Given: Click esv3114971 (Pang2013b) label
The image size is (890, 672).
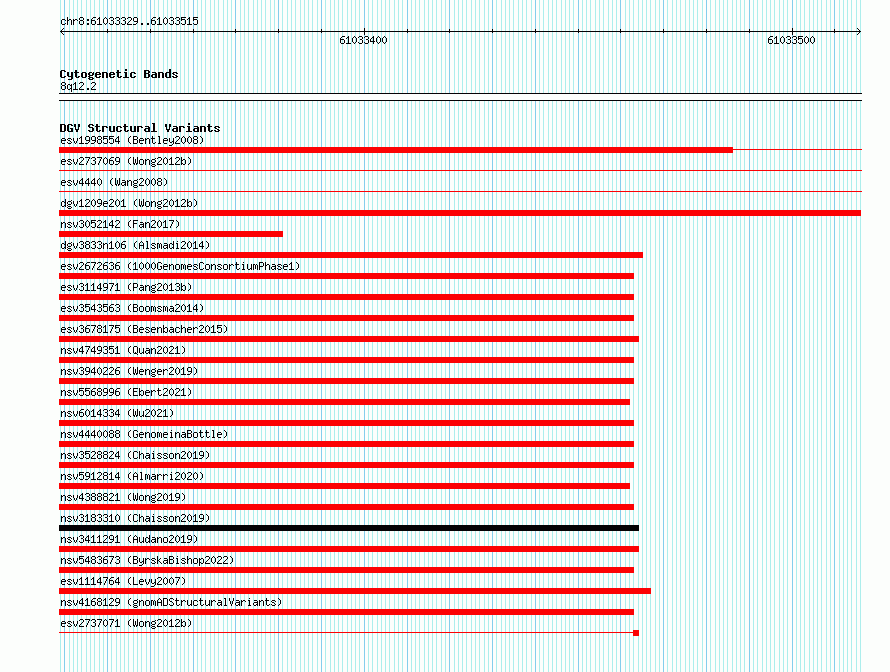Looking at the screenshot, I should 126,287.
